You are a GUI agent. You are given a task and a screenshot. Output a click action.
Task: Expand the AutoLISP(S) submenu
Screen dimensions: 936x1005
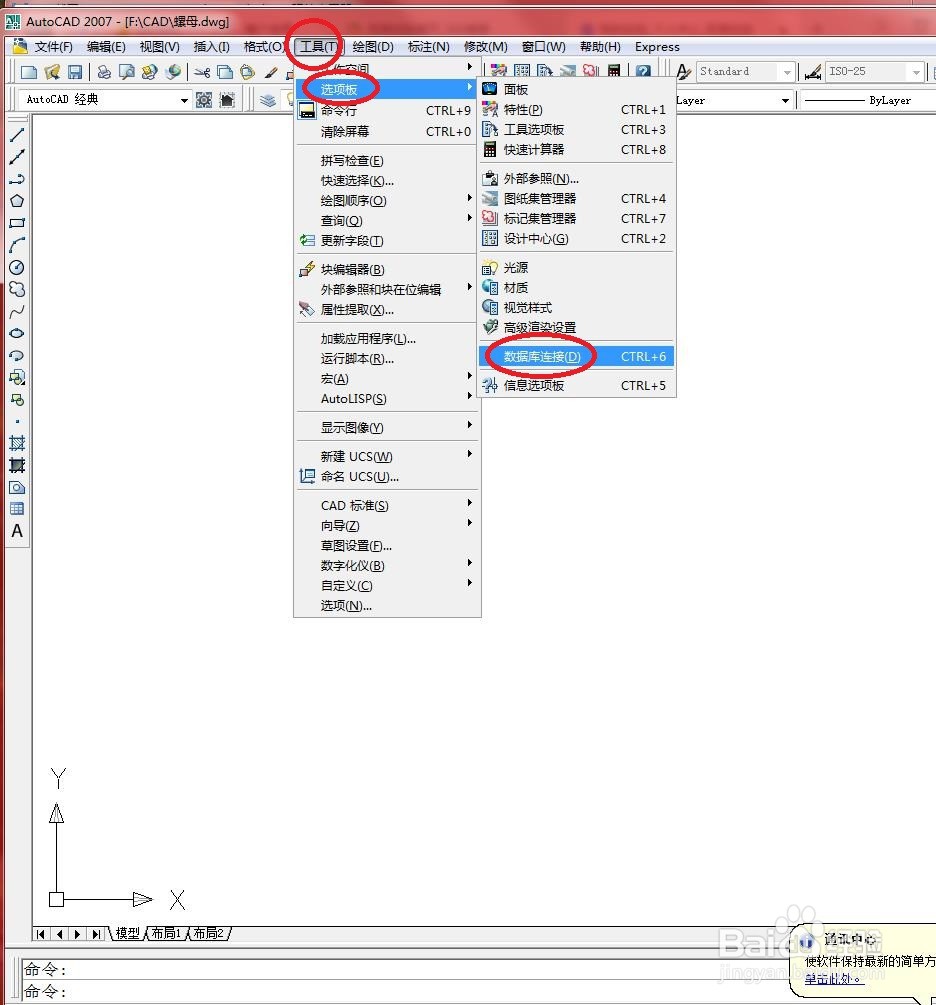(387, 399)
